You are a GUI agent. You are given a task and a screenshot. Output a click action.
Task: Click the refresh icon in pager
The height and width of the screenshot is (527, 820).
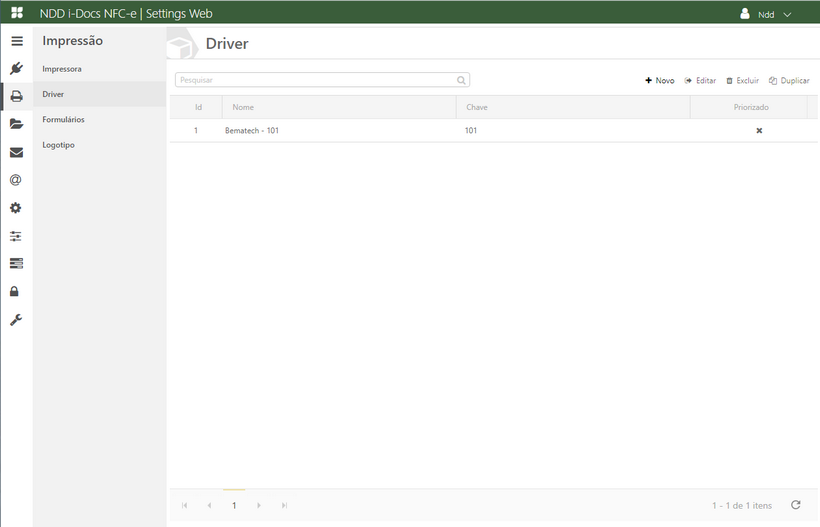tap(795, 505)
